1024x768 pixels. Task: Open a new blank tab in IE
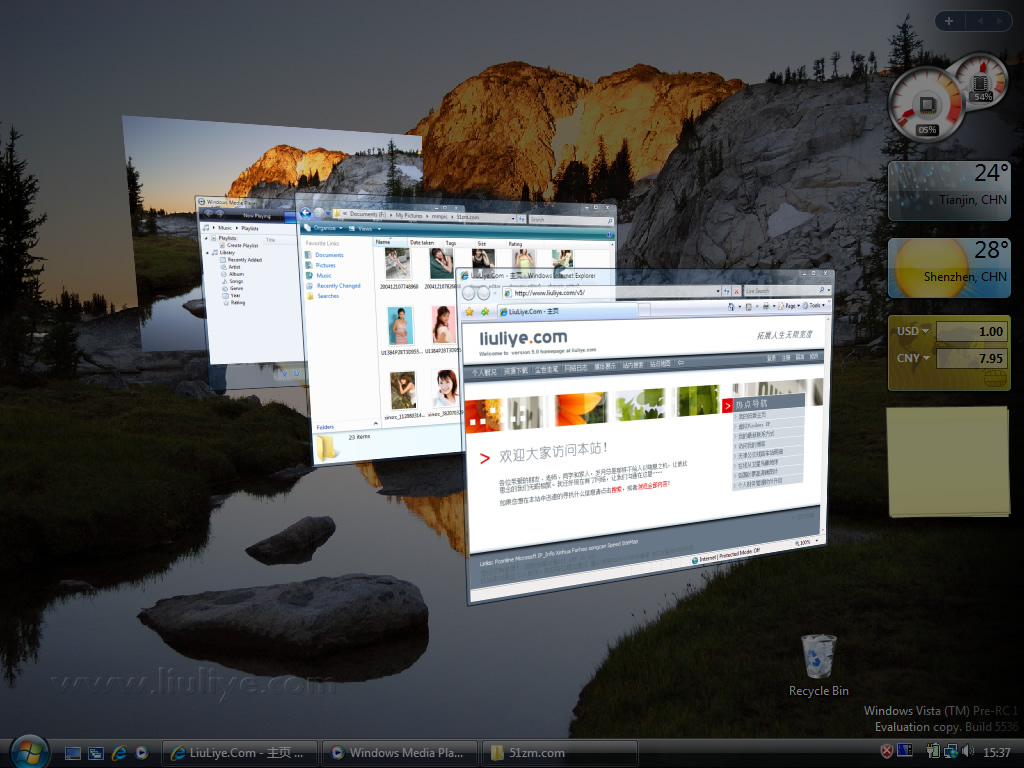coord(645,309)
